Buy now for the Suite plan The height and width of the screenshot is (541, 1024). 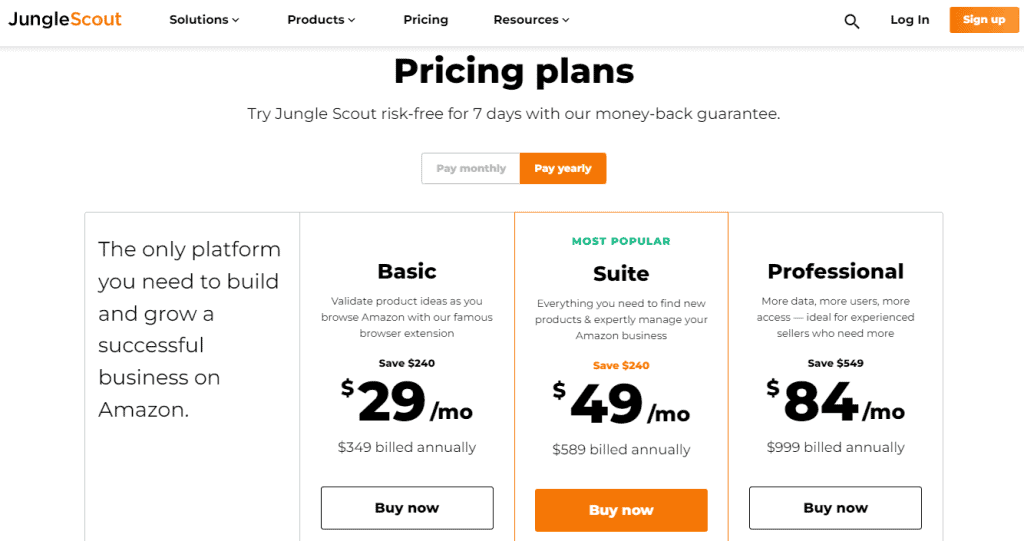click(621, 510)
